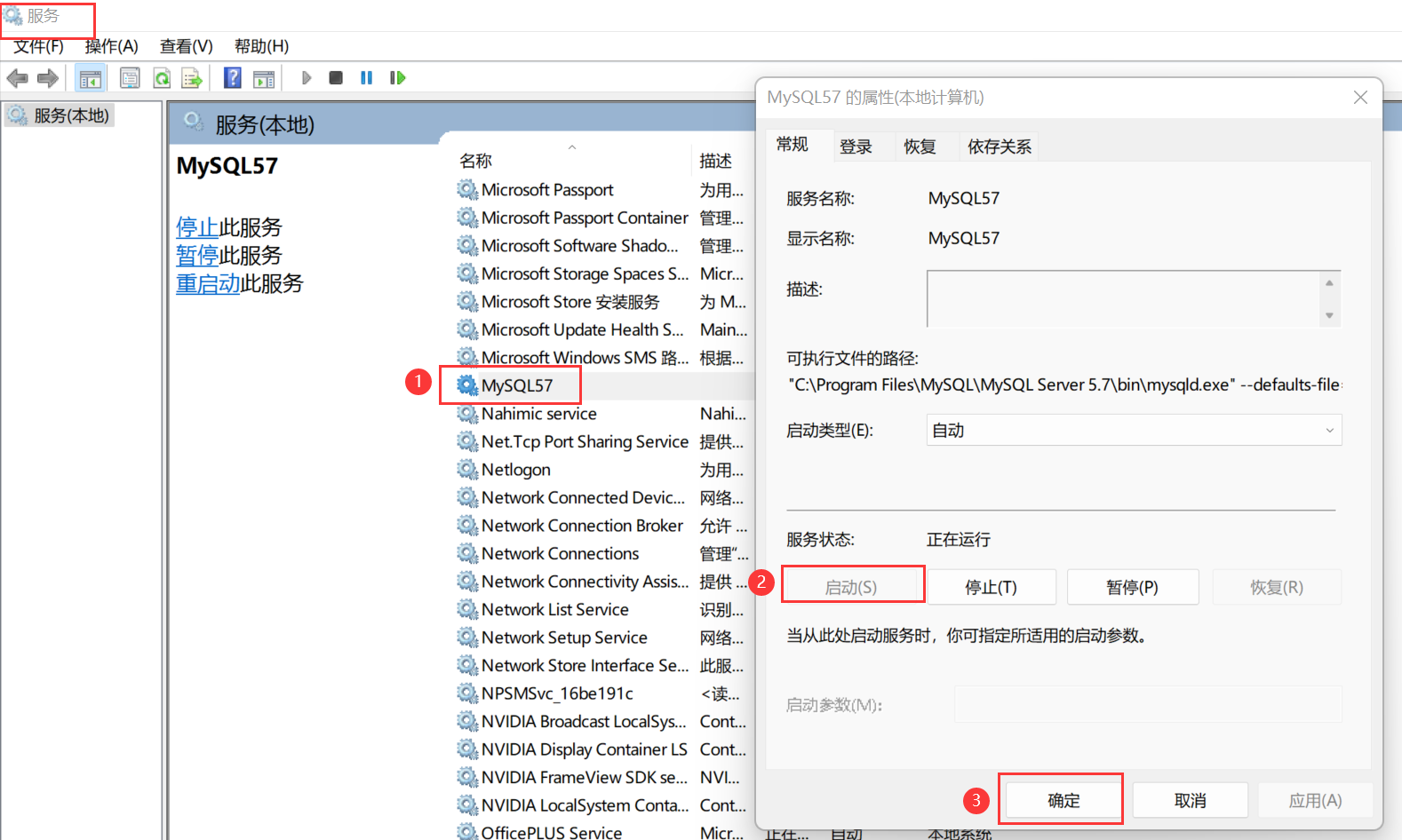Open the 帮助(H) menu
1402x840 pixels.
point(261,46)
